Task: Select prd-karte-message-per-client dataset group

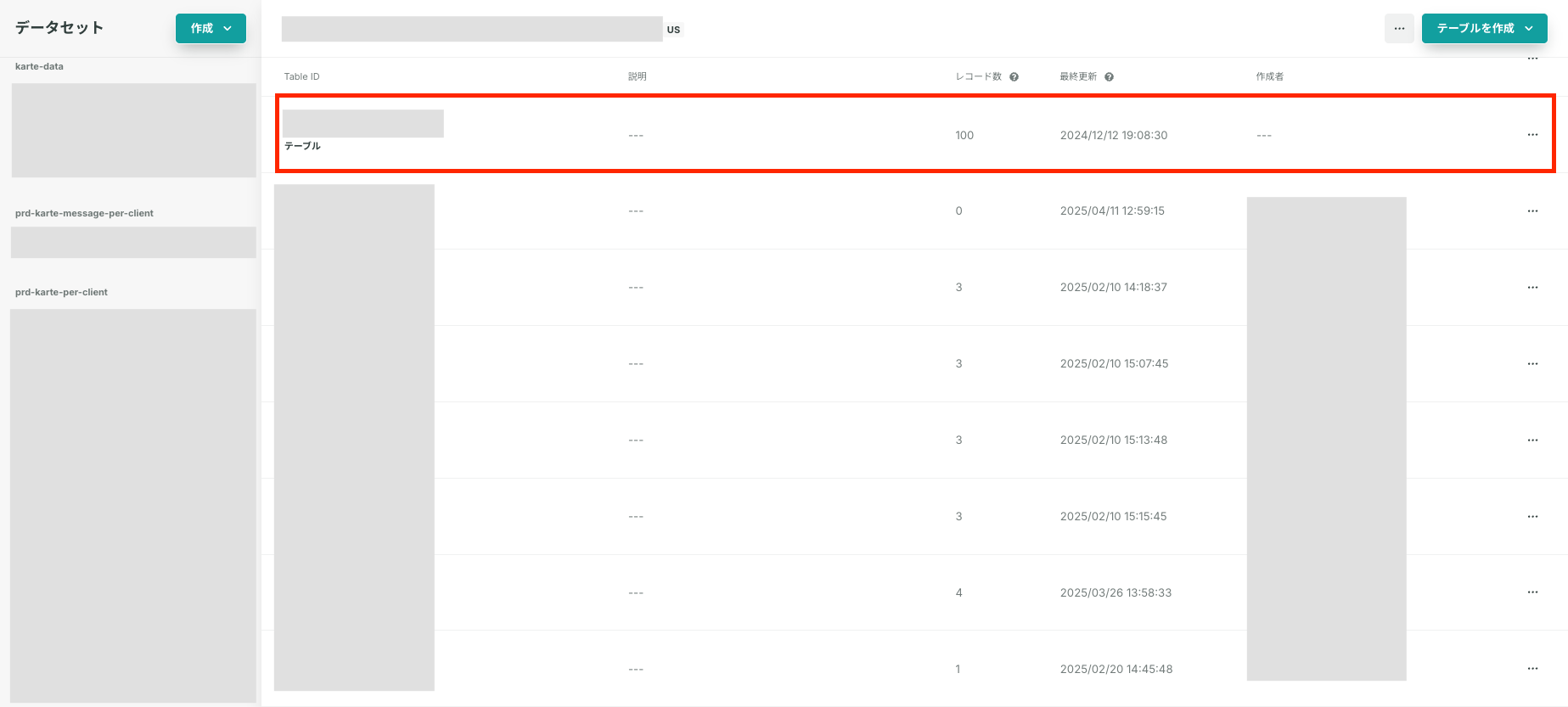Action: point(84,213)
